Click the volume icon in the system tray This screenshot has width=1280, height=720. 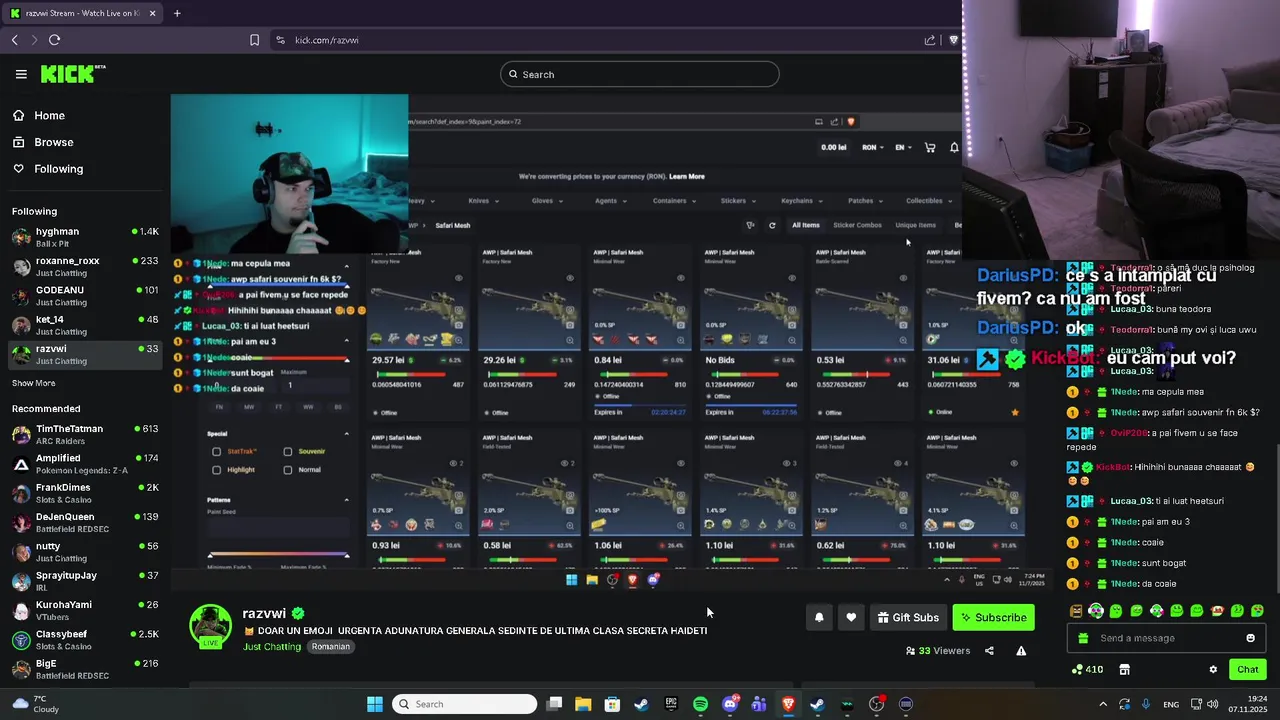click(1211, 704)
